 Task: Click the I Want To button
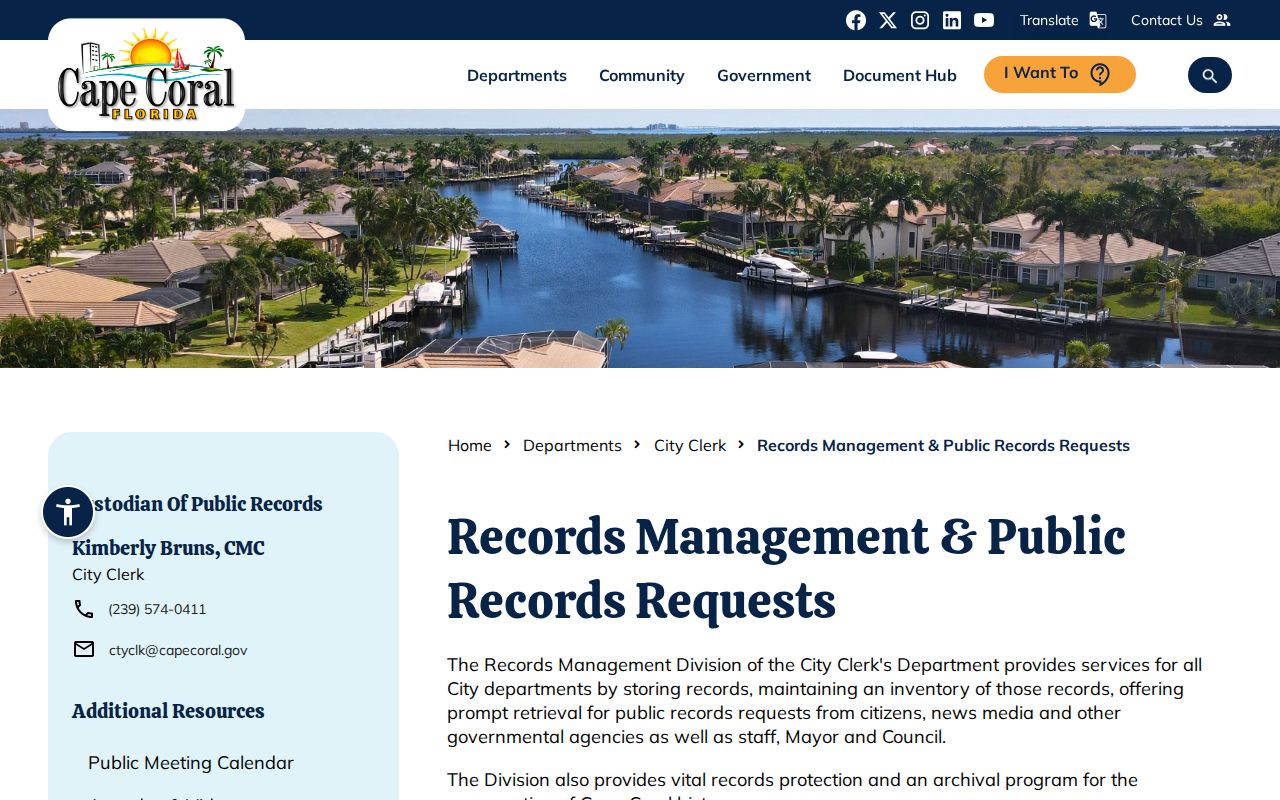(x=1060, y=74)
